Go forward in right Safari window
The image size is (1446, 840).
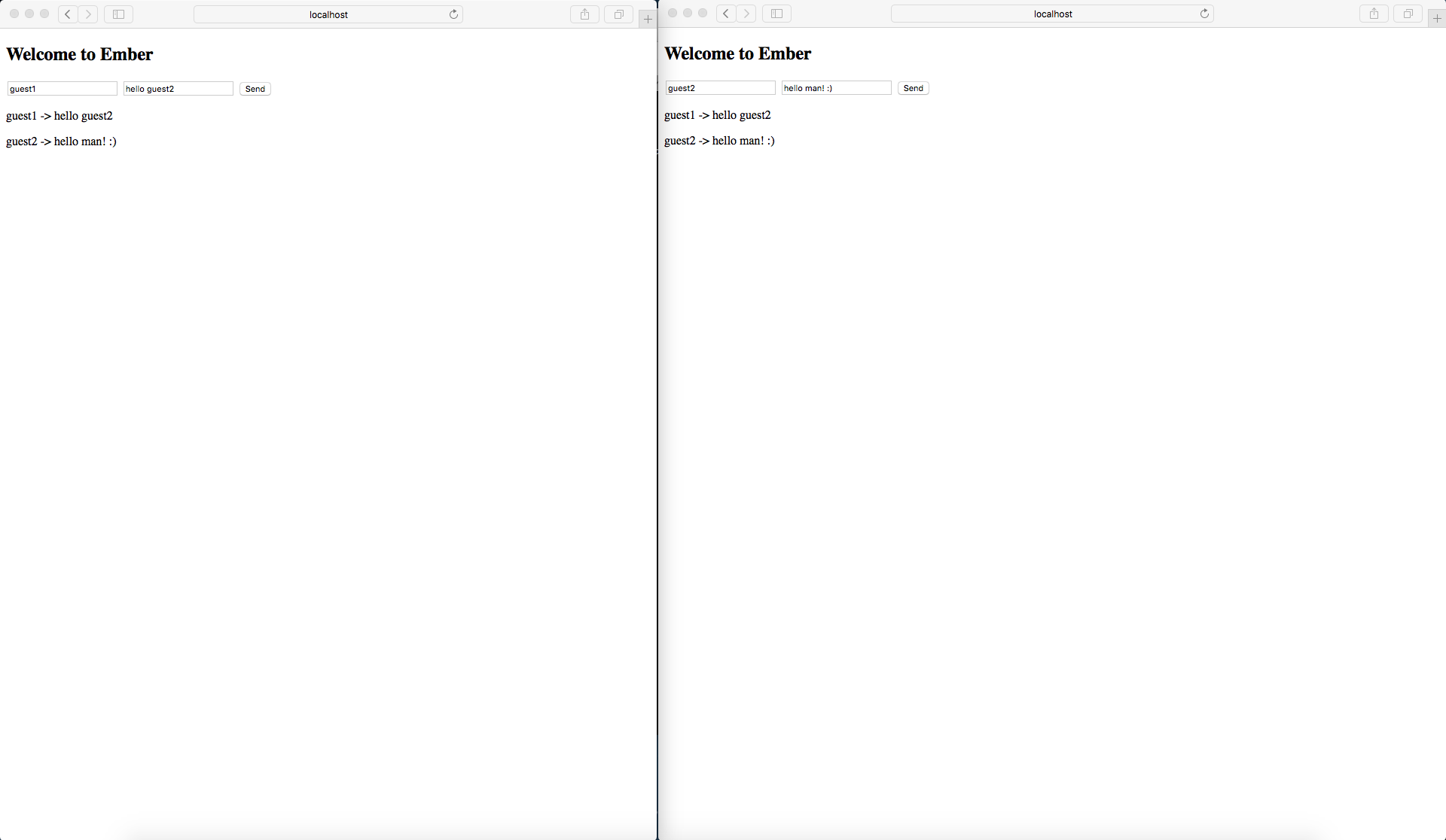(746, 14)
